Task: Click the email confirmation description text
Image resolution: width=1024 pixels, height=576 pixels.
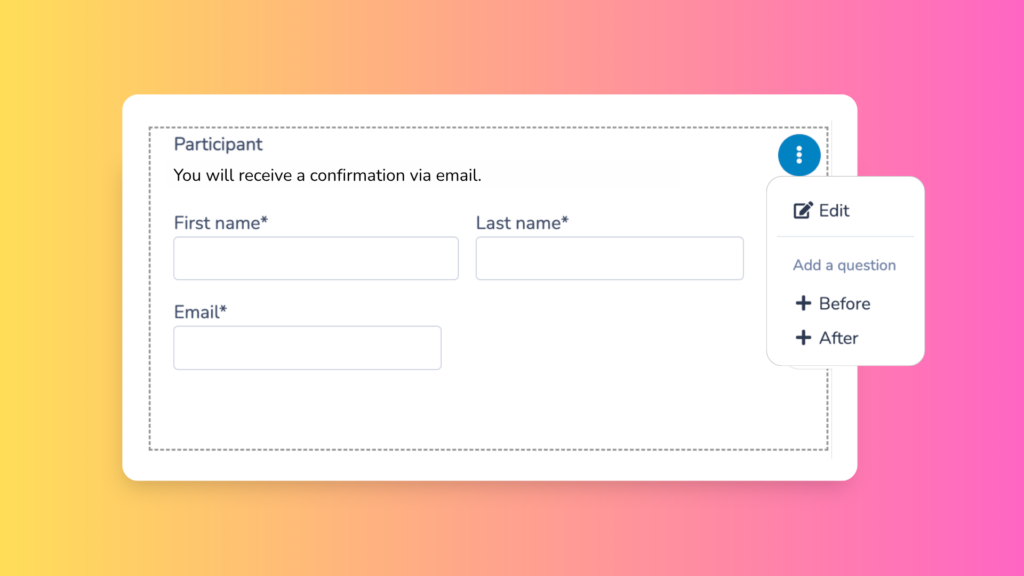Action: pyautogui.click(x=327, y=175)
